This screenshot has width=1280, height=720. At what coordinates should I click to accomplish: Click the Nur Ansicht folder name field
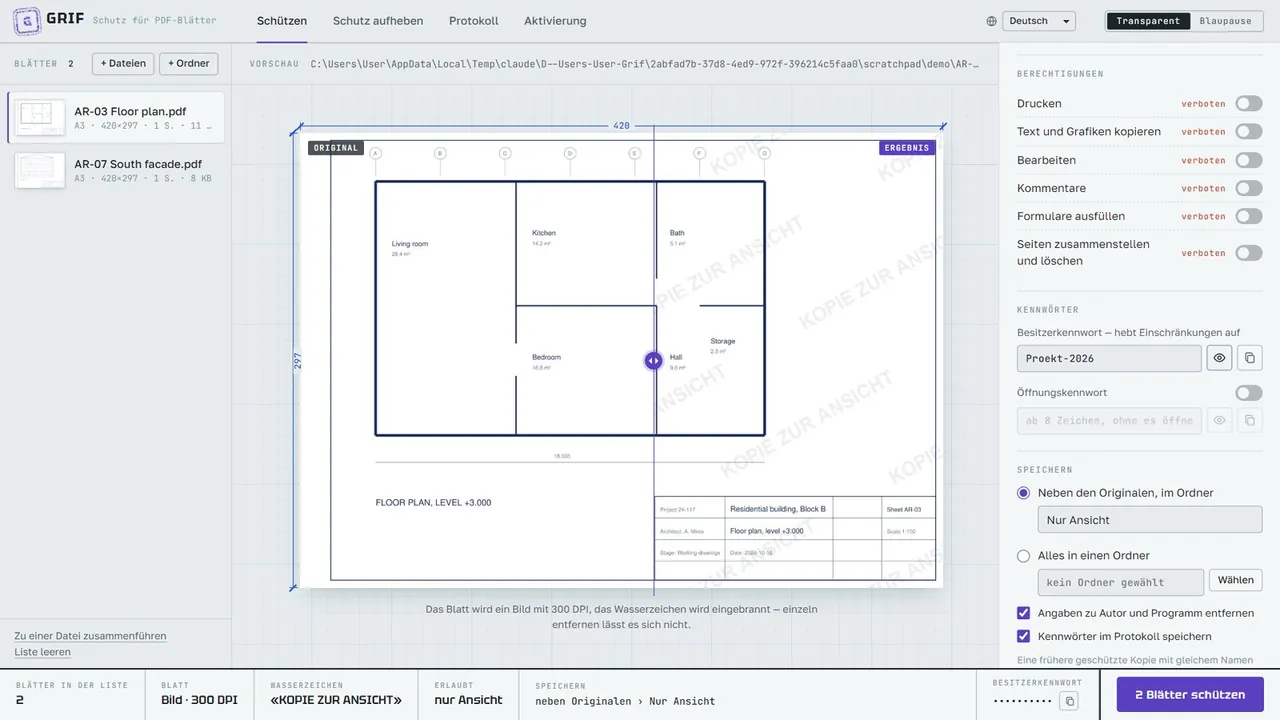click(1150, 520)
